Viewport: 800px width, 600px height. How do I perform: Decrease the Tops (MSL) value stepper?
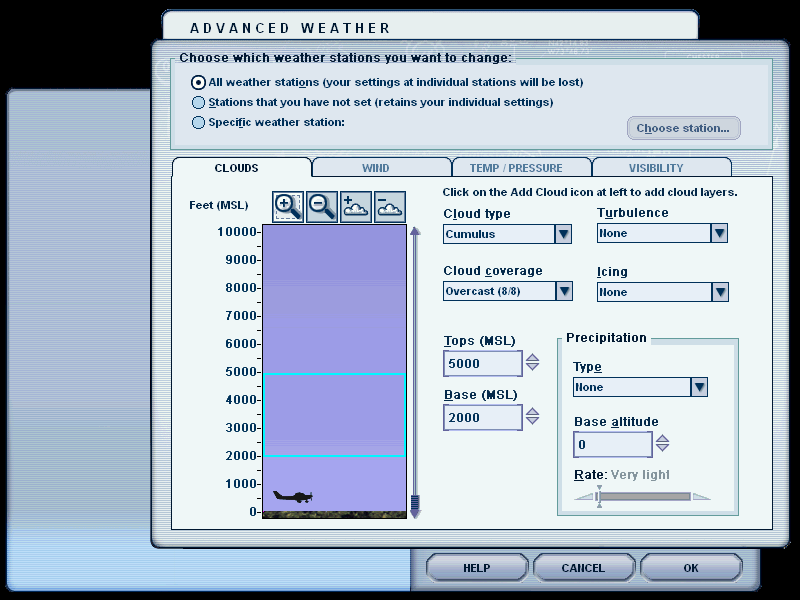pyautogui.click(x=532, y=367)
